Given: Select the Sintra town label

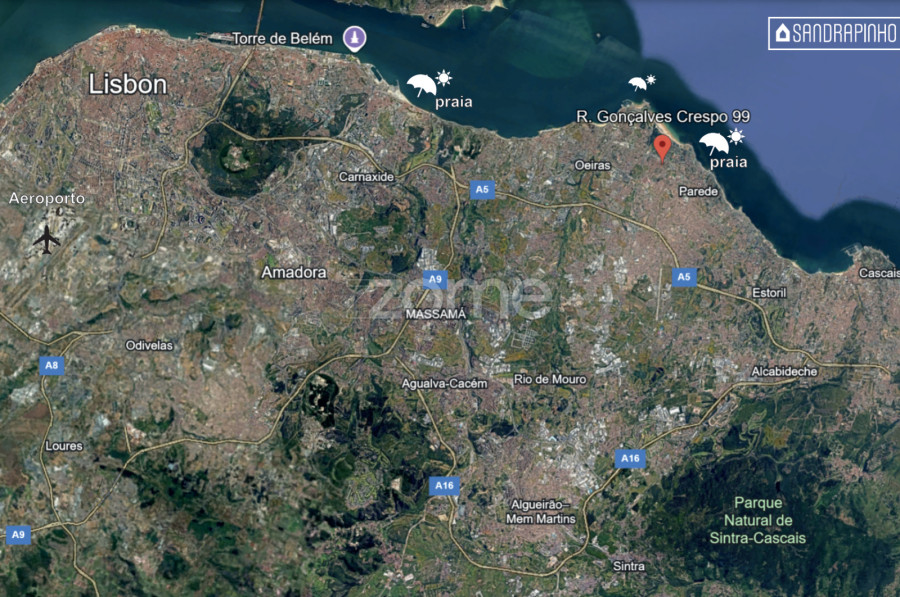Looking at the screenshot, I should [x=629, y=566].
